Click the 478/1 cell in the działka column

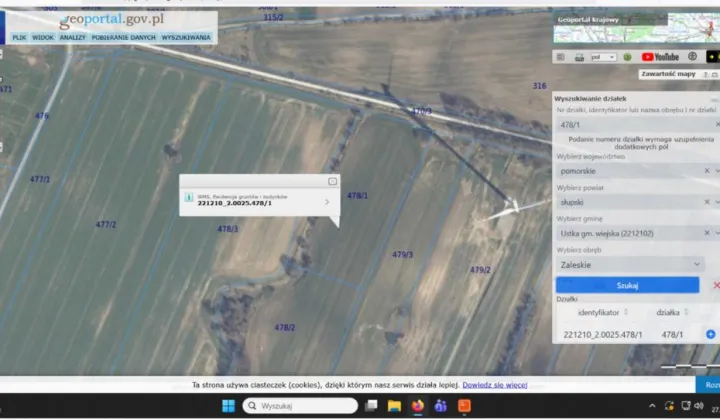672,335
